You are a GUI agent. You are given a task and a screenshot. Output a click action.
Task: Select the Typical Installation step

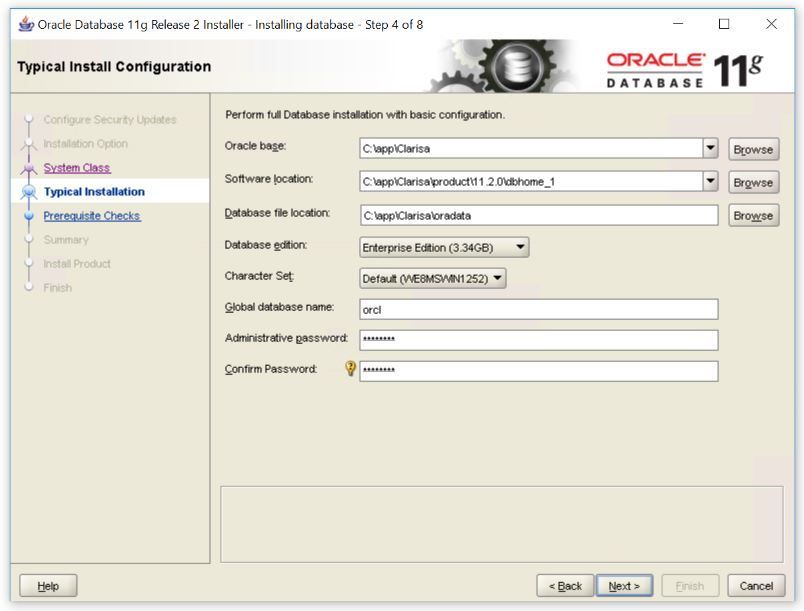pos(94,192)
